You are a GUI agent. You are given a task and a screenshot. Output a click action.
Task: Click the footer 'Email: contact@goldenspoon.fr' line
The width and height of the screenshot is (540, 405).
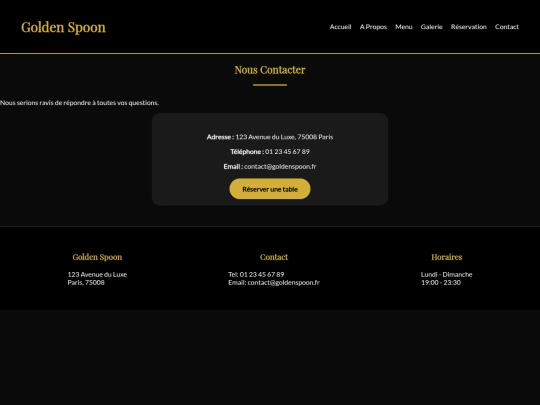[x=274, y=282]
